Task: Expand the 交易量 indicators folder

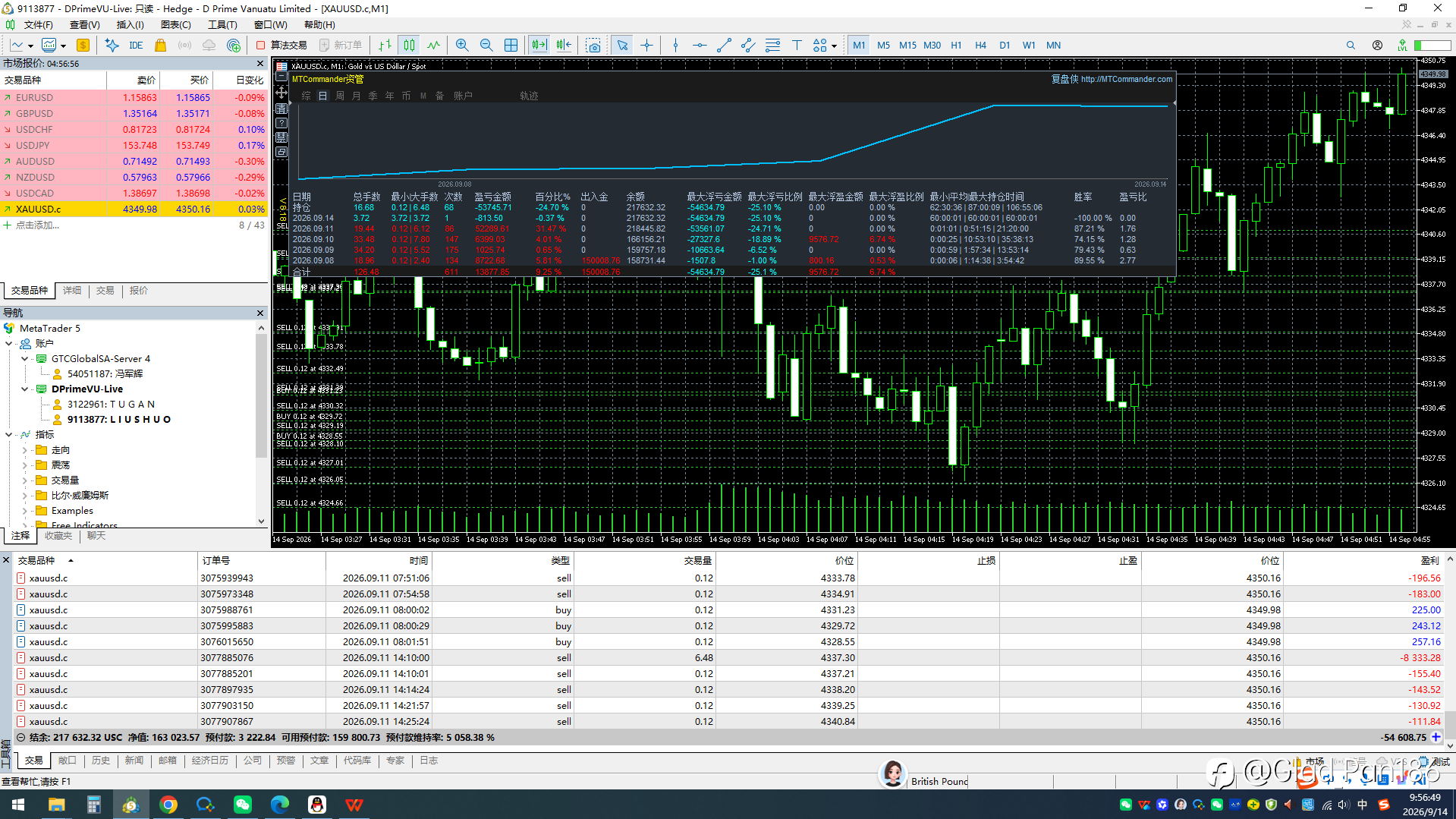Action: tap(25, 480)
